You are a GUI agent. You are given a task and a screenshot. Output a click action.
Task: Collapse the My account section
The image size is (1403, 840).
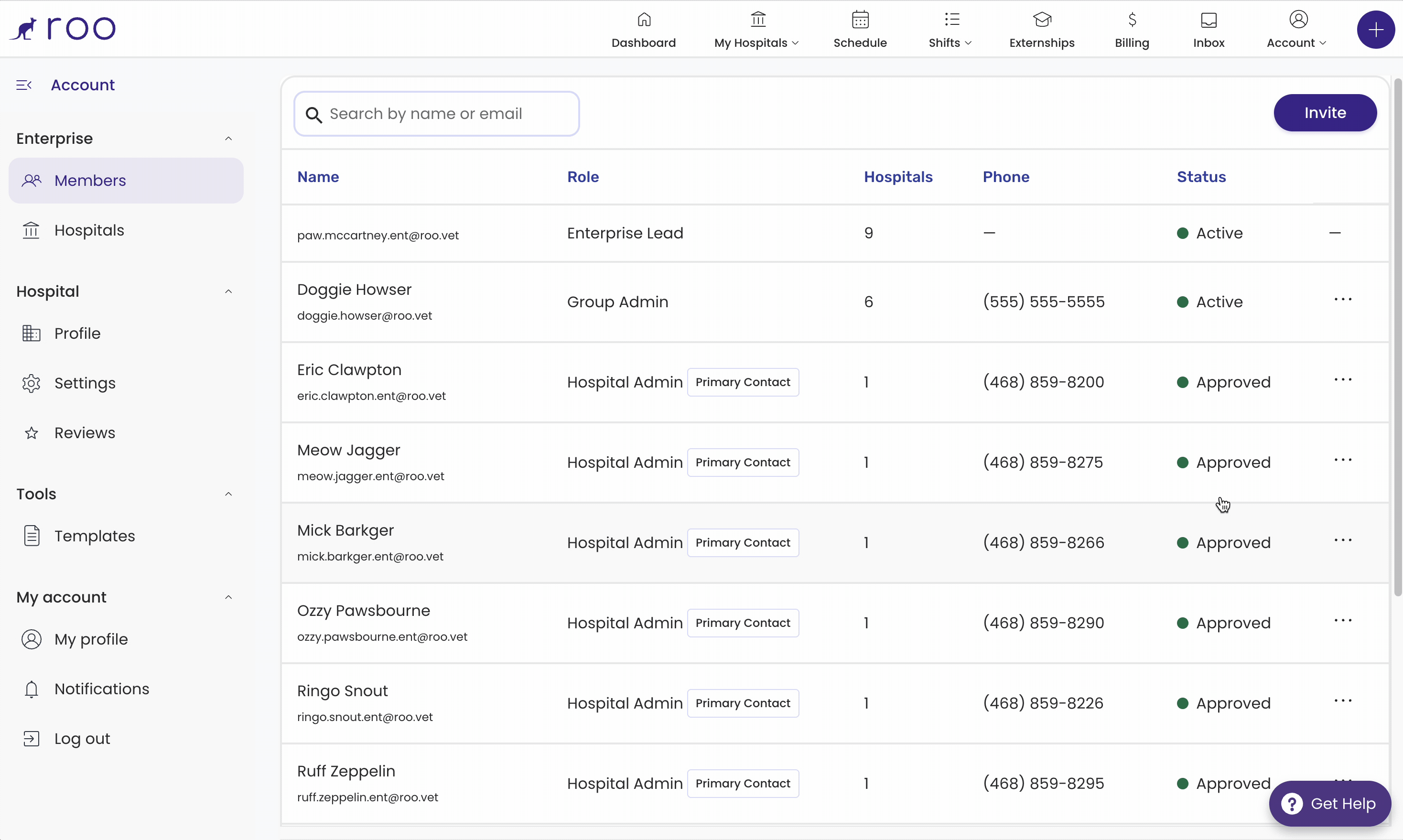[228, 597]
